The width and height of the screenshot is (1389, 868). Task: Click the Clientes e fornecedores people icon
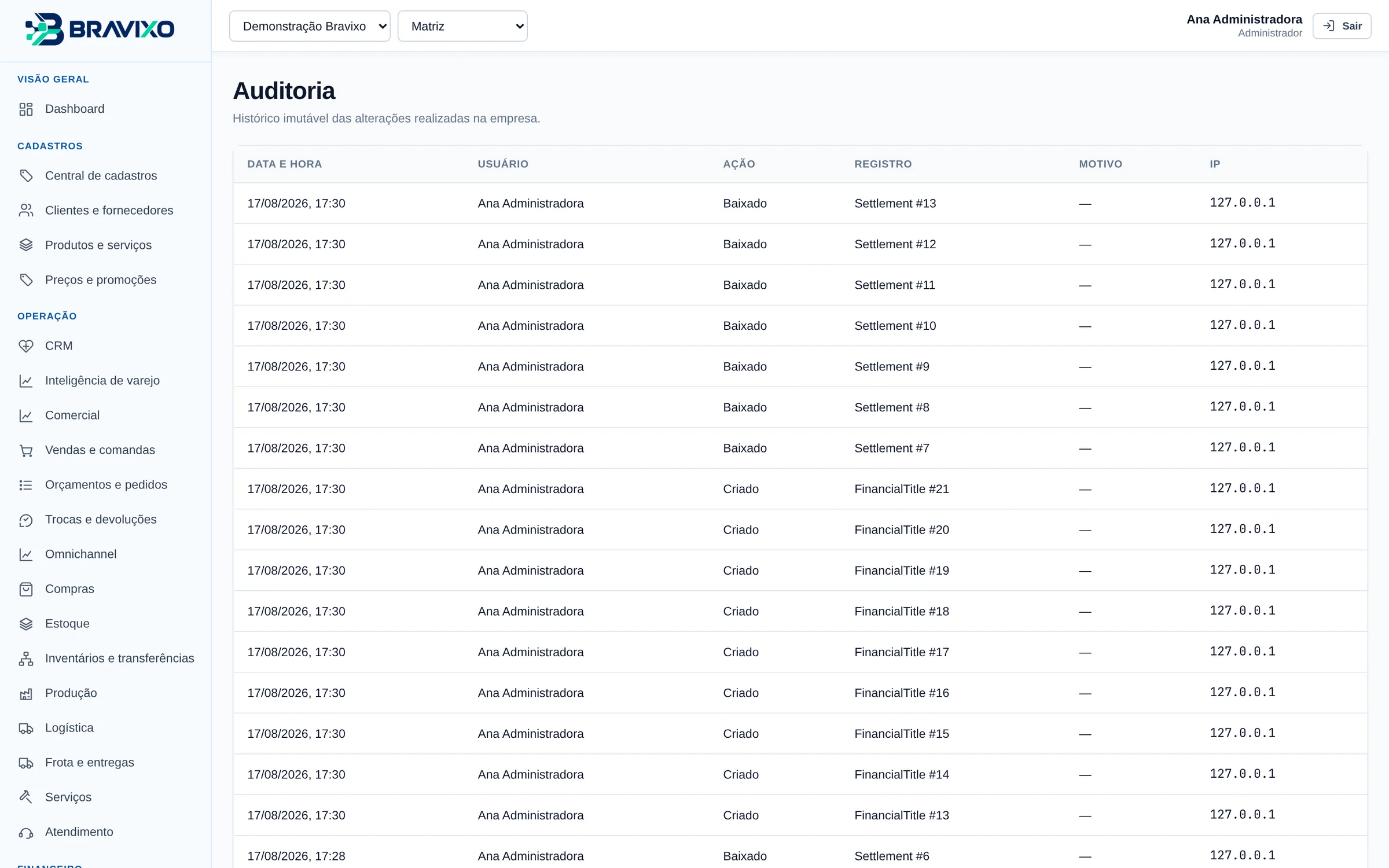[26, 211]
